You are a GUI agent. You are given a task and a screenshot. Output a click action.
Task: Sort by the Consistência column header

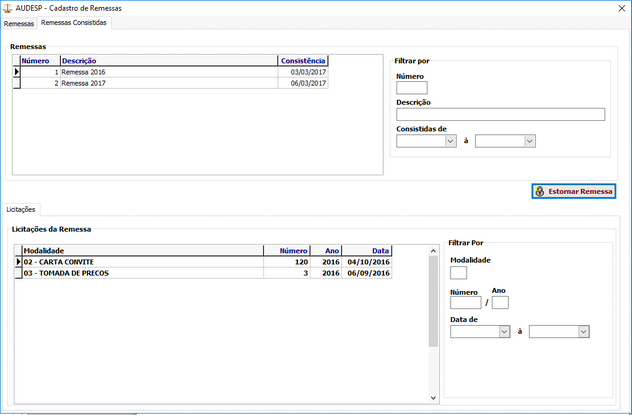pyautogui.click(x=302, y=61)
